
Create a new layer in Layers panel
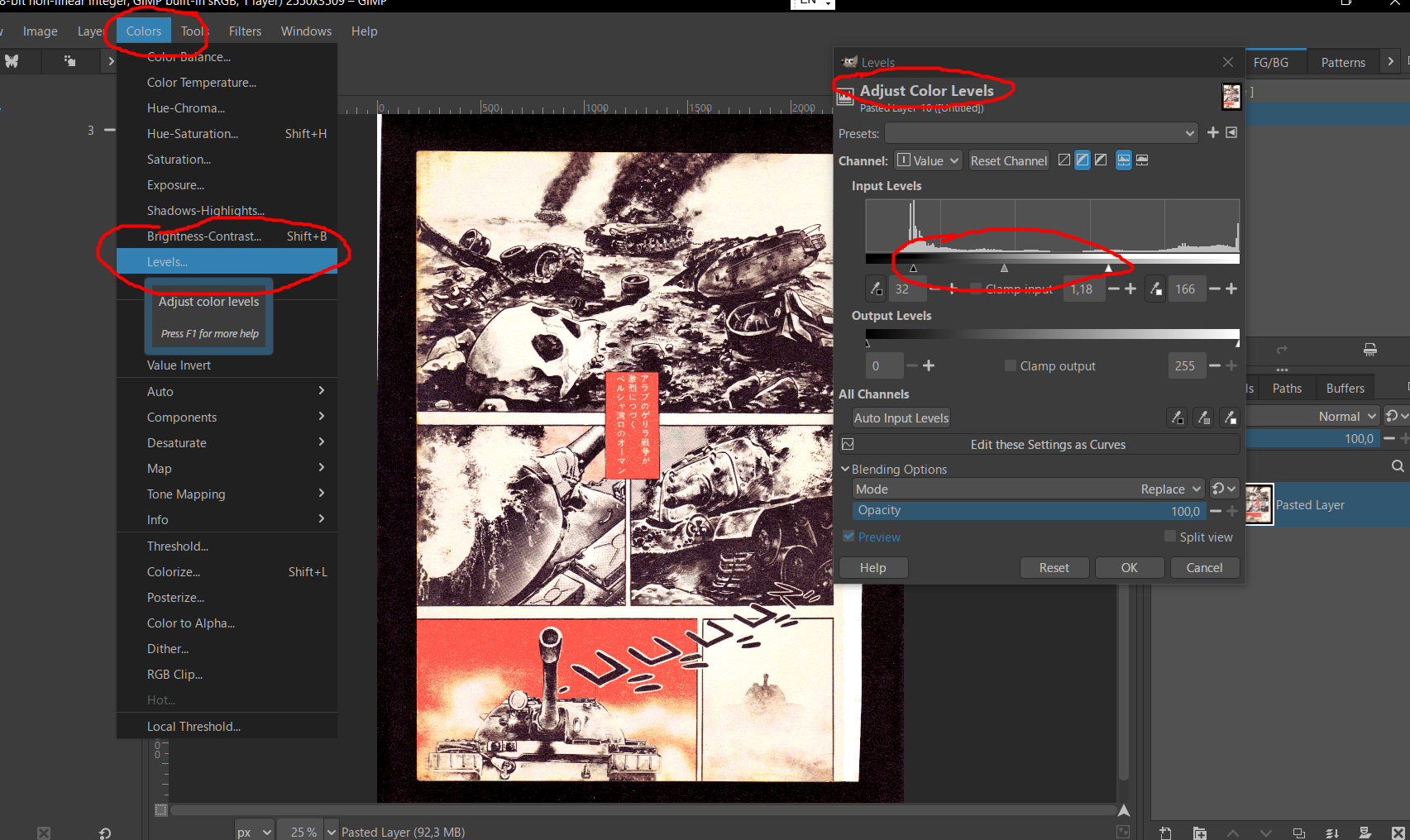1165,833
